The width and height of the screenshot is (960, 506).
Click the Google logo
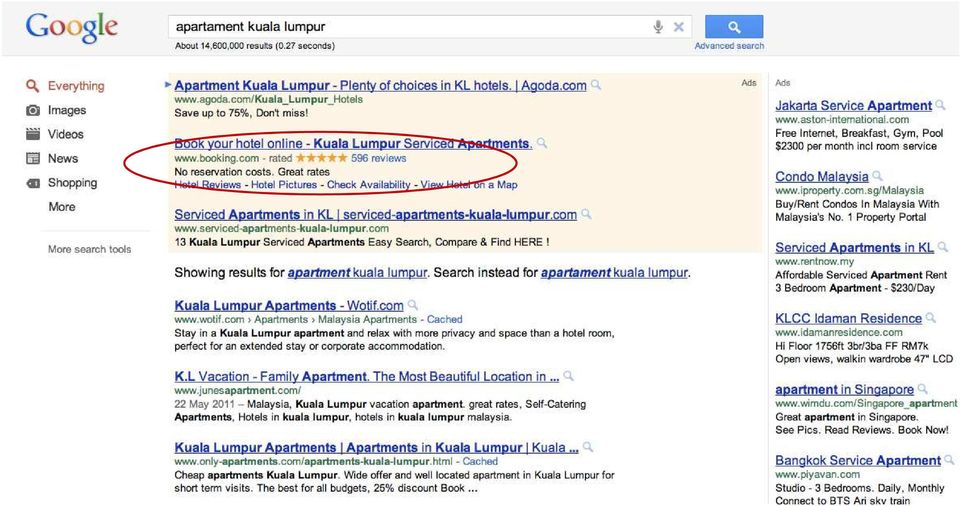(72, 28)
